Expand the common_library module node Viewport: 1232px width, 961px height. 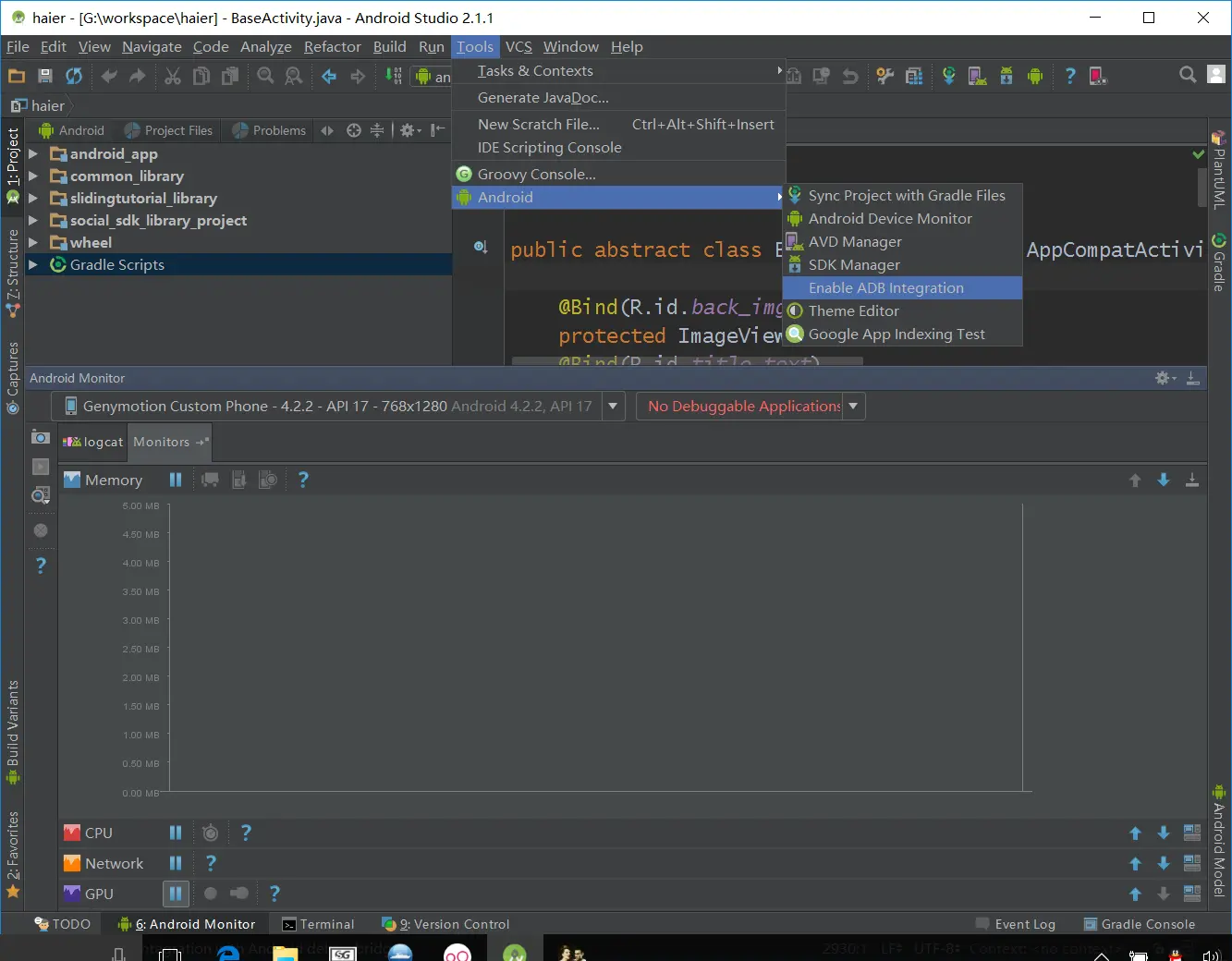click(x=33, y=176)
